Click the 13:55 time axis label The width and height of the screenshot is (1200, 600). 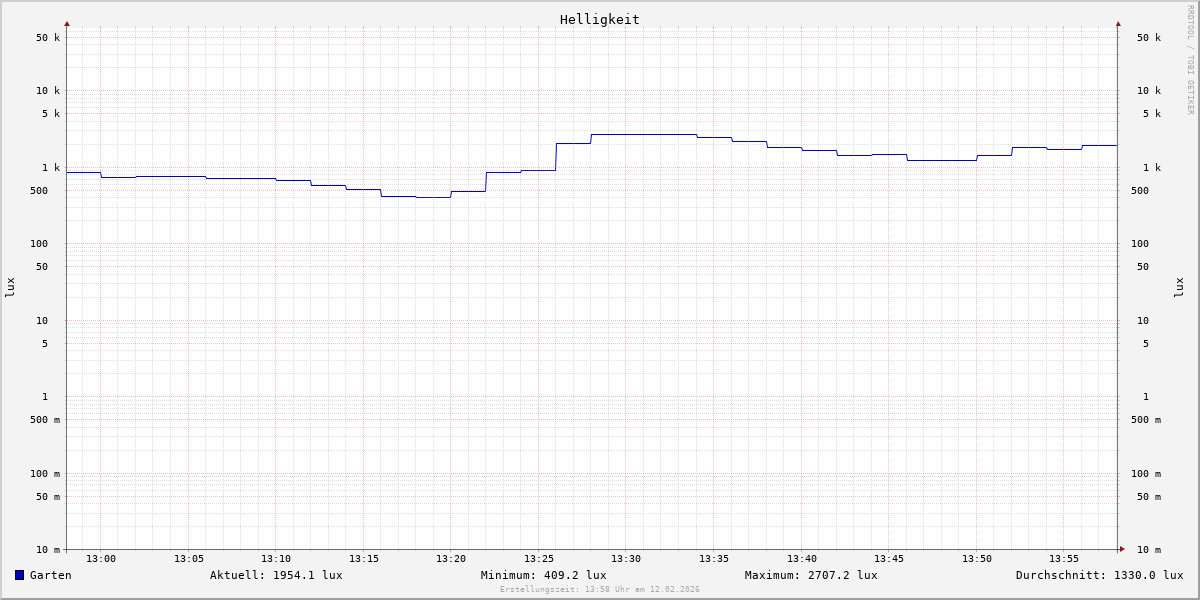click(x=1064, y=559)
